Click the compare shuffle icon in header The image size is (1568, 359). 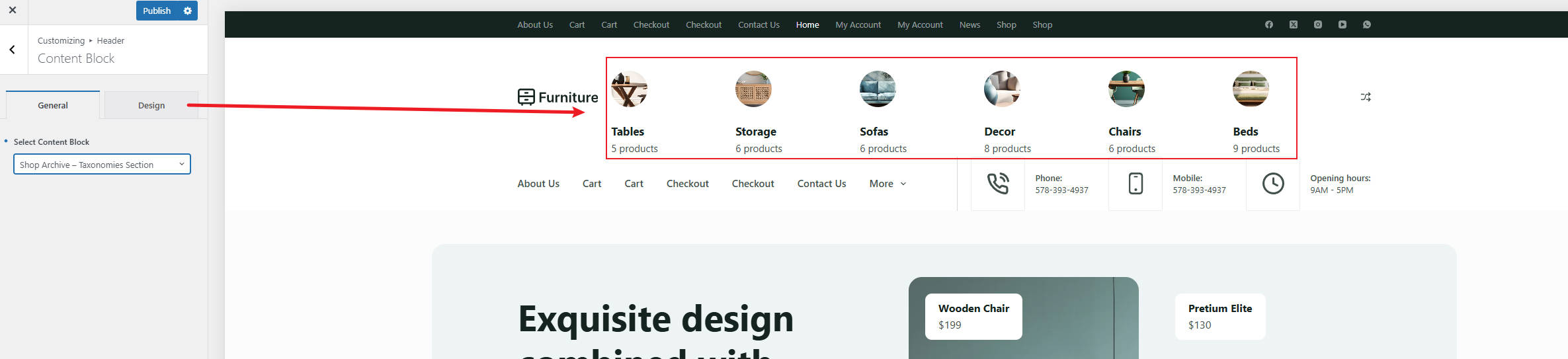pos(1366,97)
